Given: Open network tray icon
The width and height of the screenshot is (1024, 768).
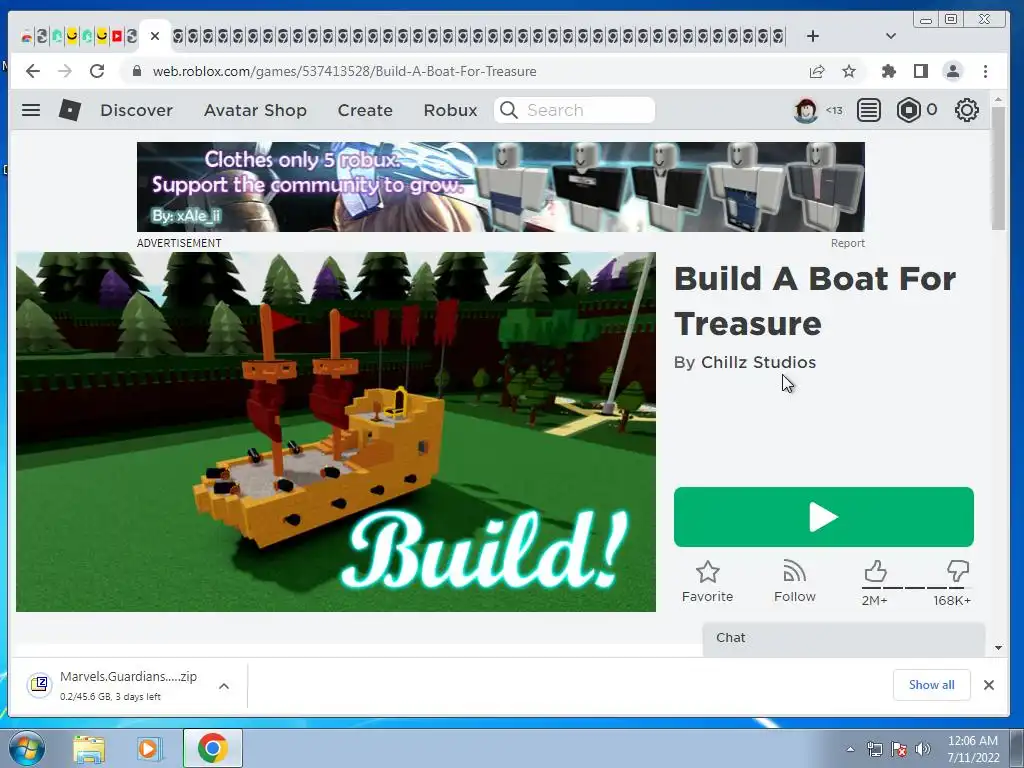Looking at the screenshot, I should [874, 749].
